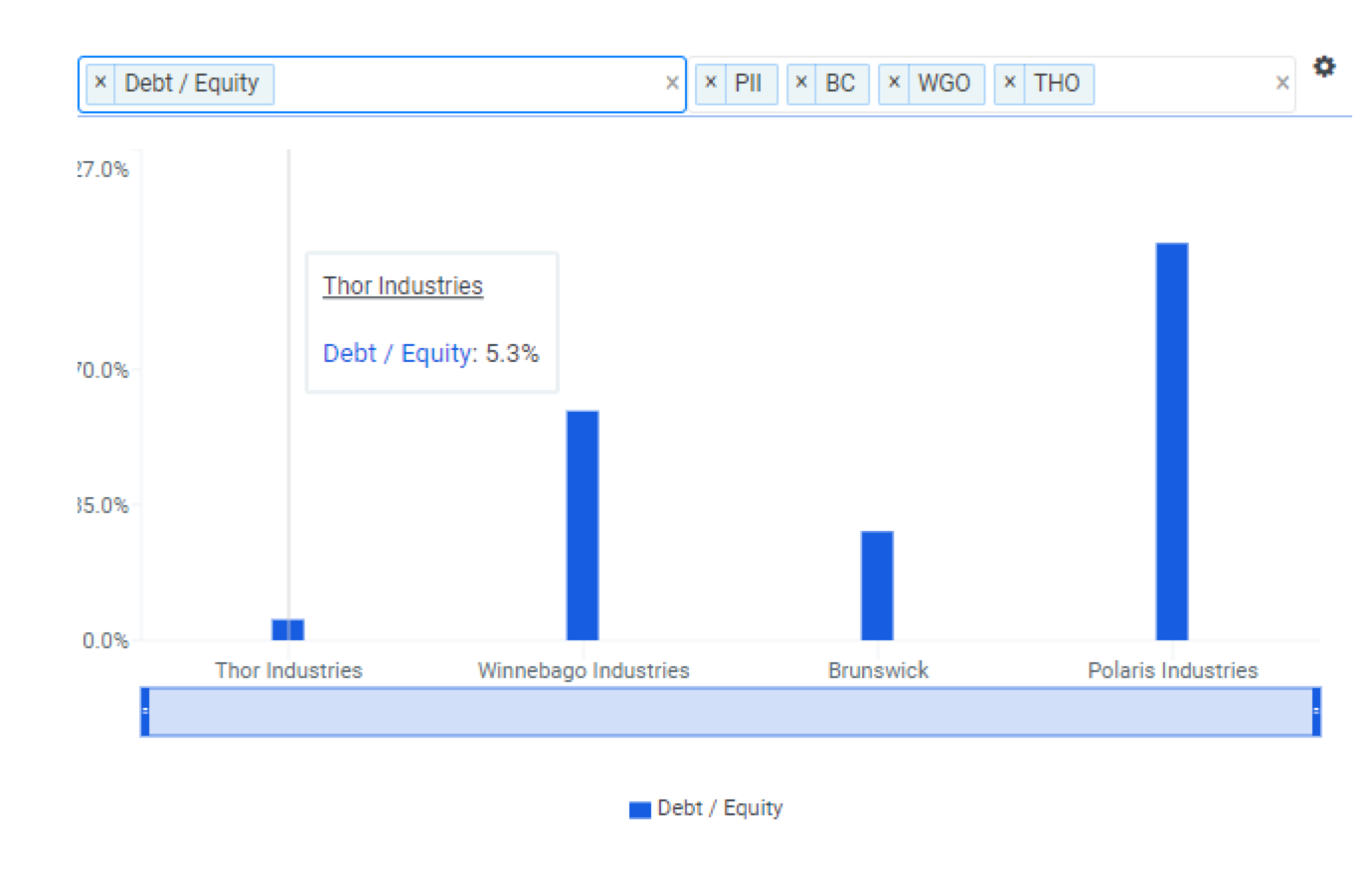Screen dimensions: 1372x869
Task: Clear all tickers in ticker field
Action: (1283, 84)
